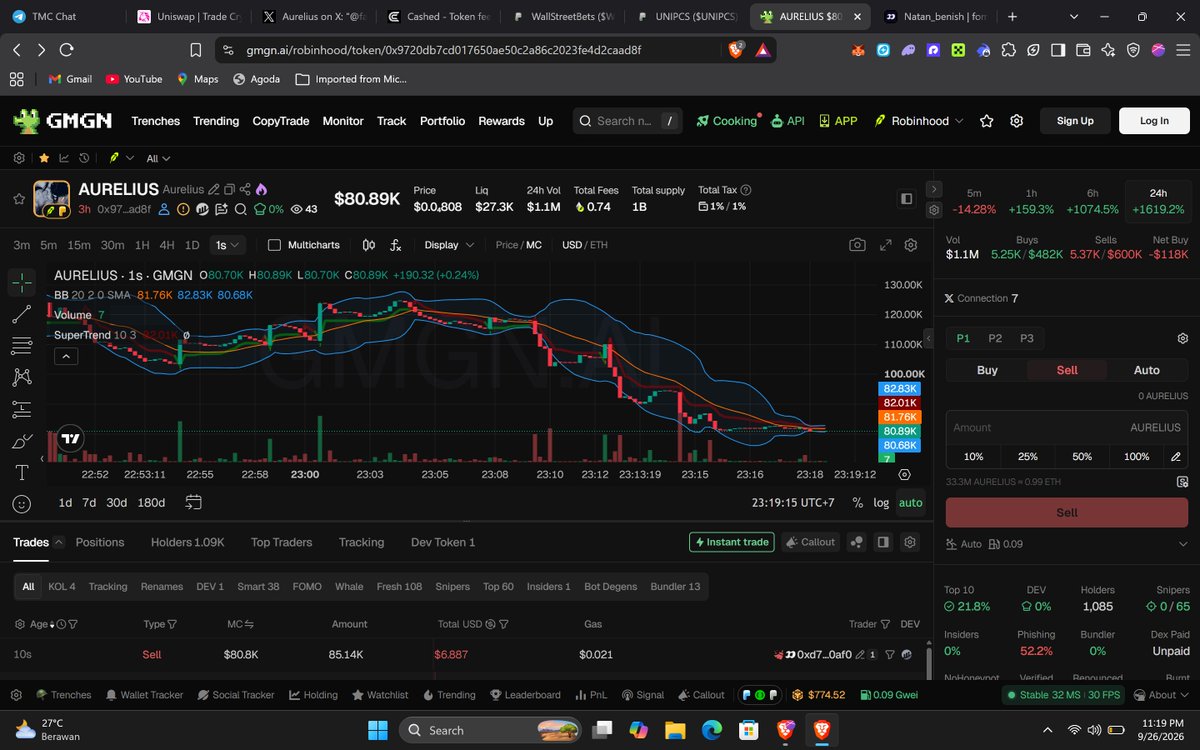Select the crosshair cursor tool in chart
Screen dimensions: 1200x750
click(21, 284)
